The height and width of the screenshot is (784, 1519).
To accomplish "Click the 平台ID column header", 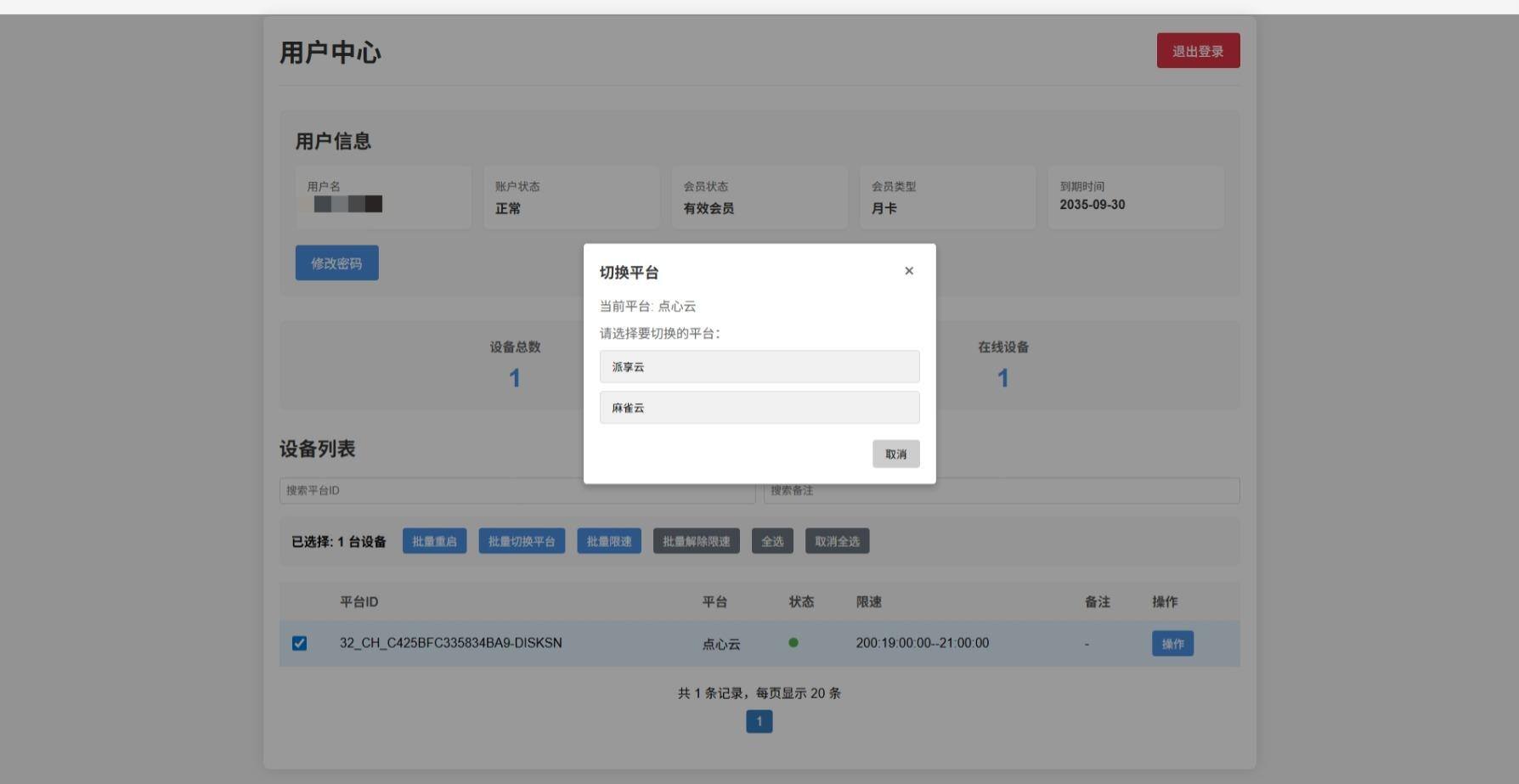I will click(359, 602).
